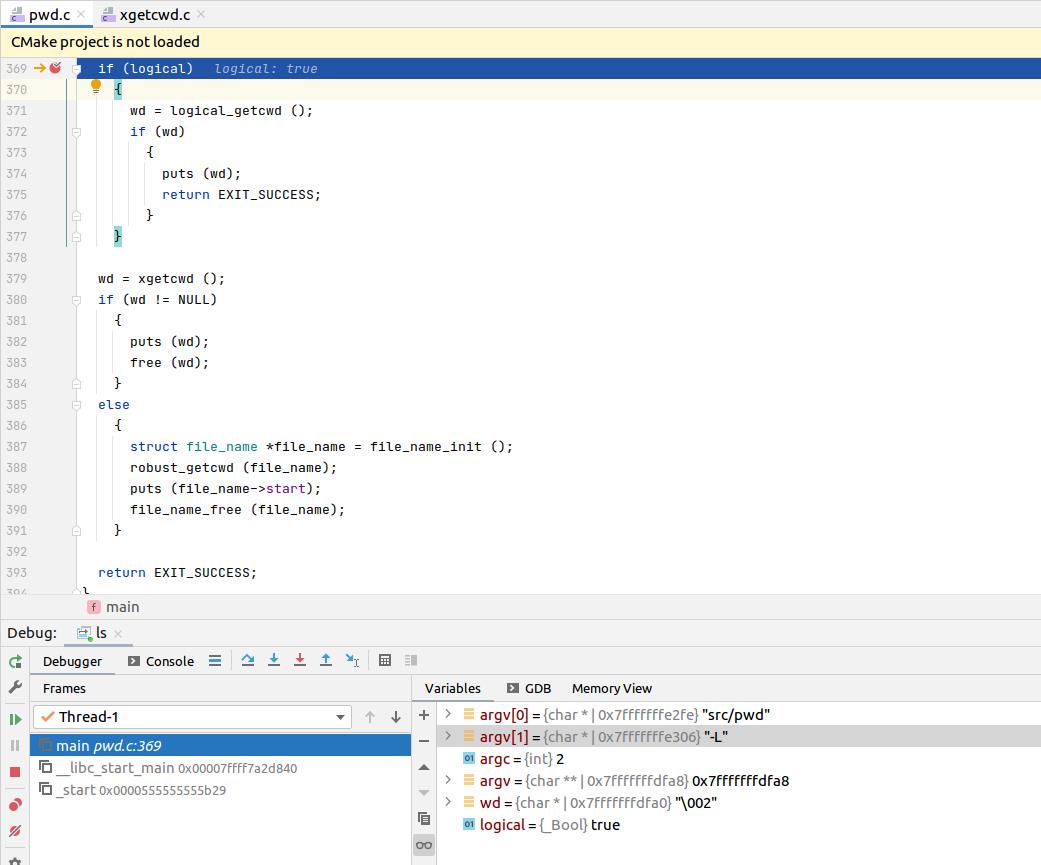Switch to pwd.c editor tab

click(x=48, y=15)
